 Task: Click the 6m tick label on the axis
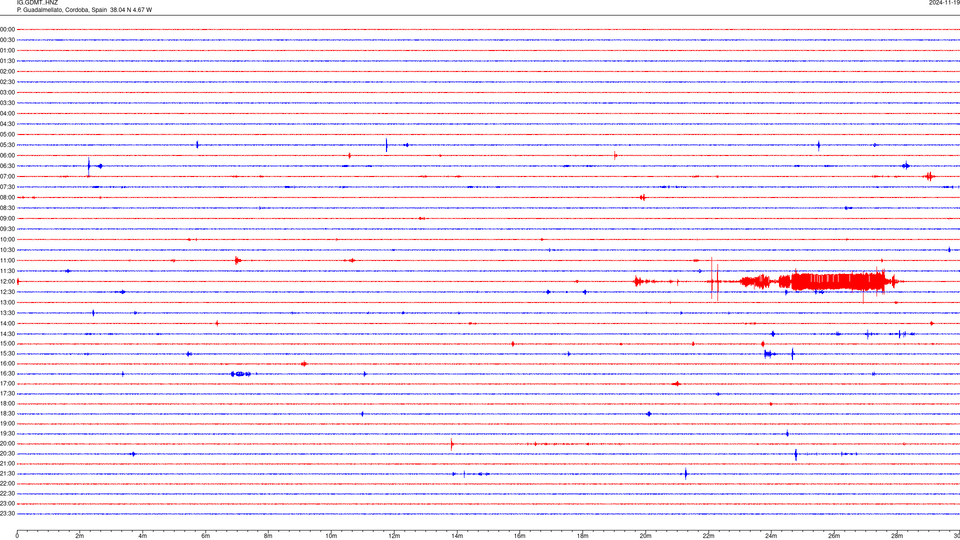click(x=205, y=536)
